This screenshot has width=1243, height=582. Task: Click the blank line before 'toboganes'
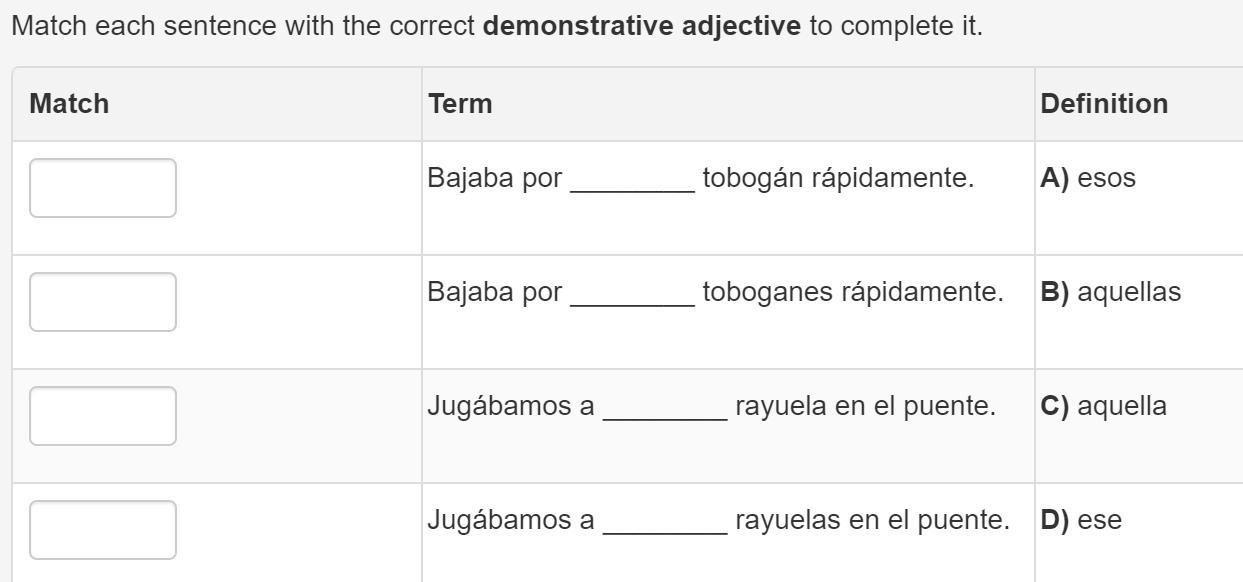pos(632,297)
